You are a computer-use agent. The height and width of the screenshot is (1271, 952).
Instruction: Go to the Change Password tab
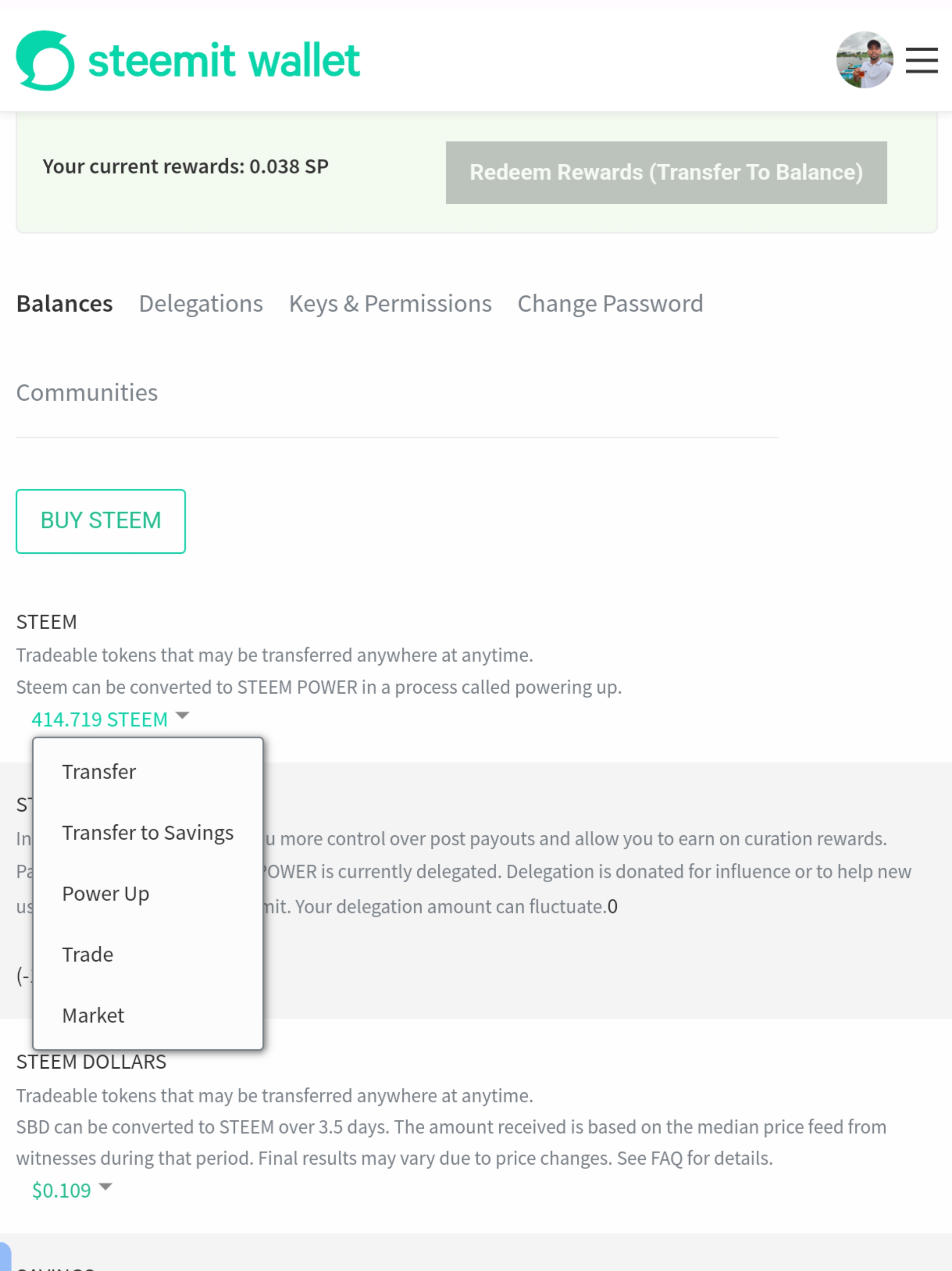[x=610, y=303]
